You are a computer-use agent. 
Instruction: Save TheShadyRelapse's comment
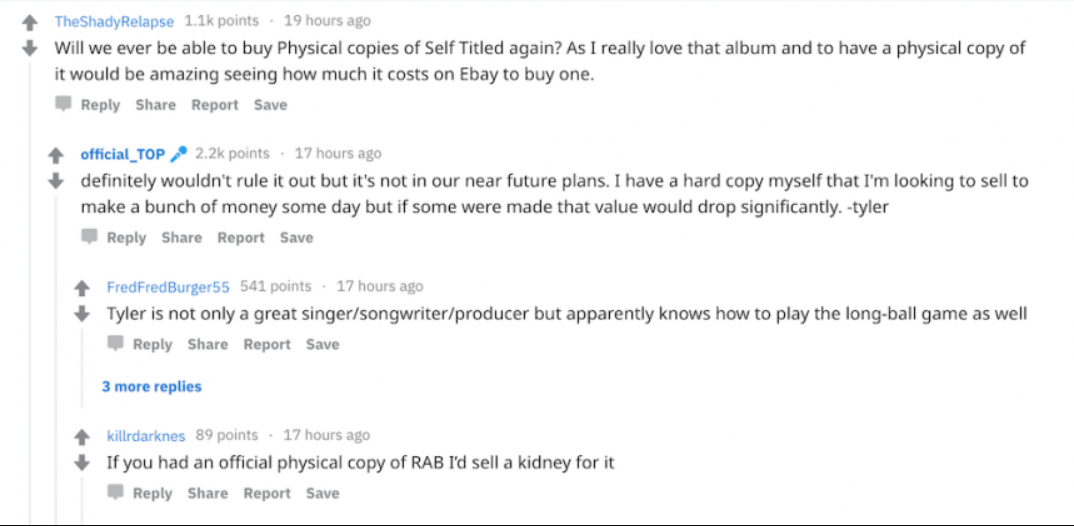270,105
